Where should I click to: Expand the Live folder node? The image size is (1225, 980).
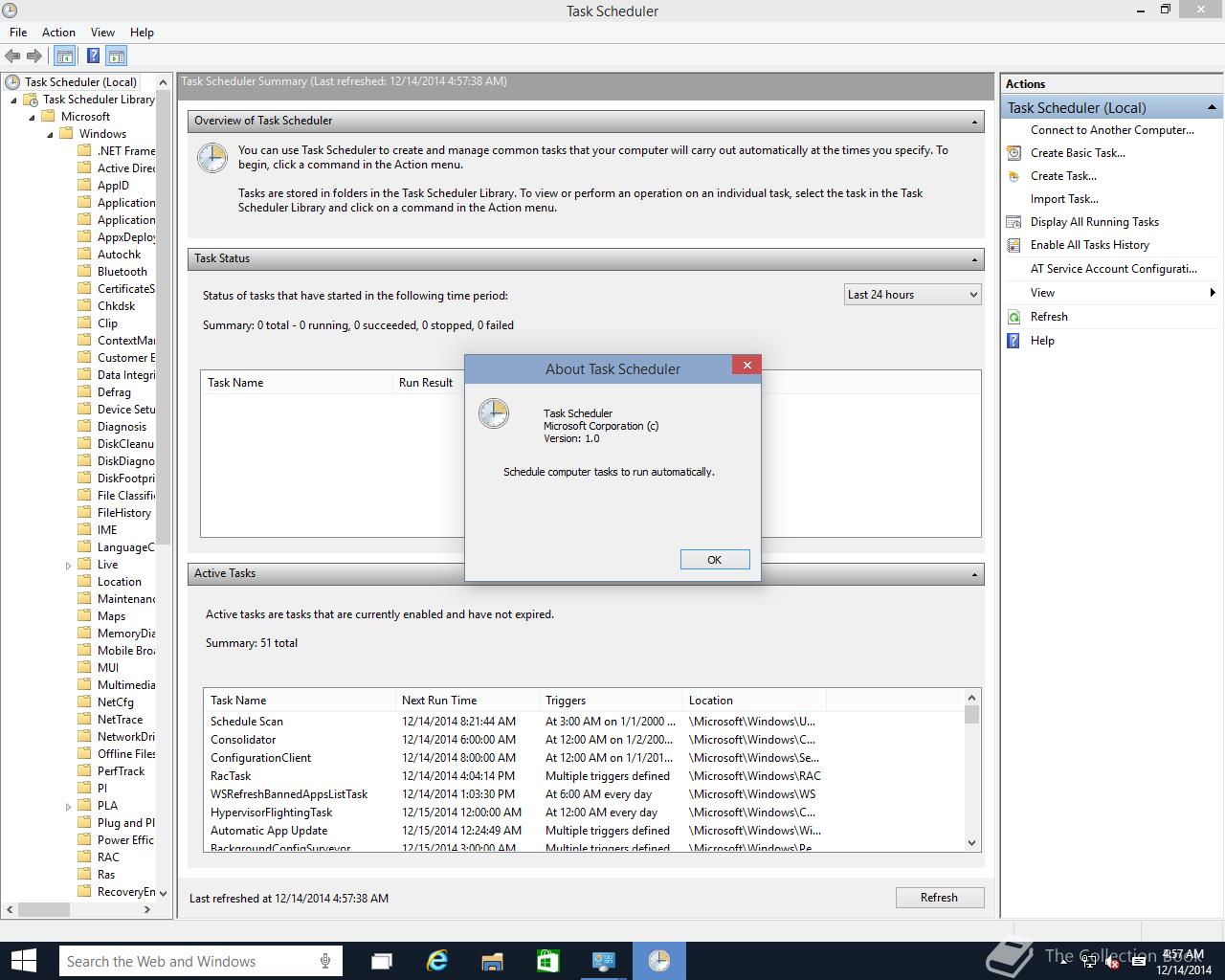pyautogui.click(x=68, y=566)
